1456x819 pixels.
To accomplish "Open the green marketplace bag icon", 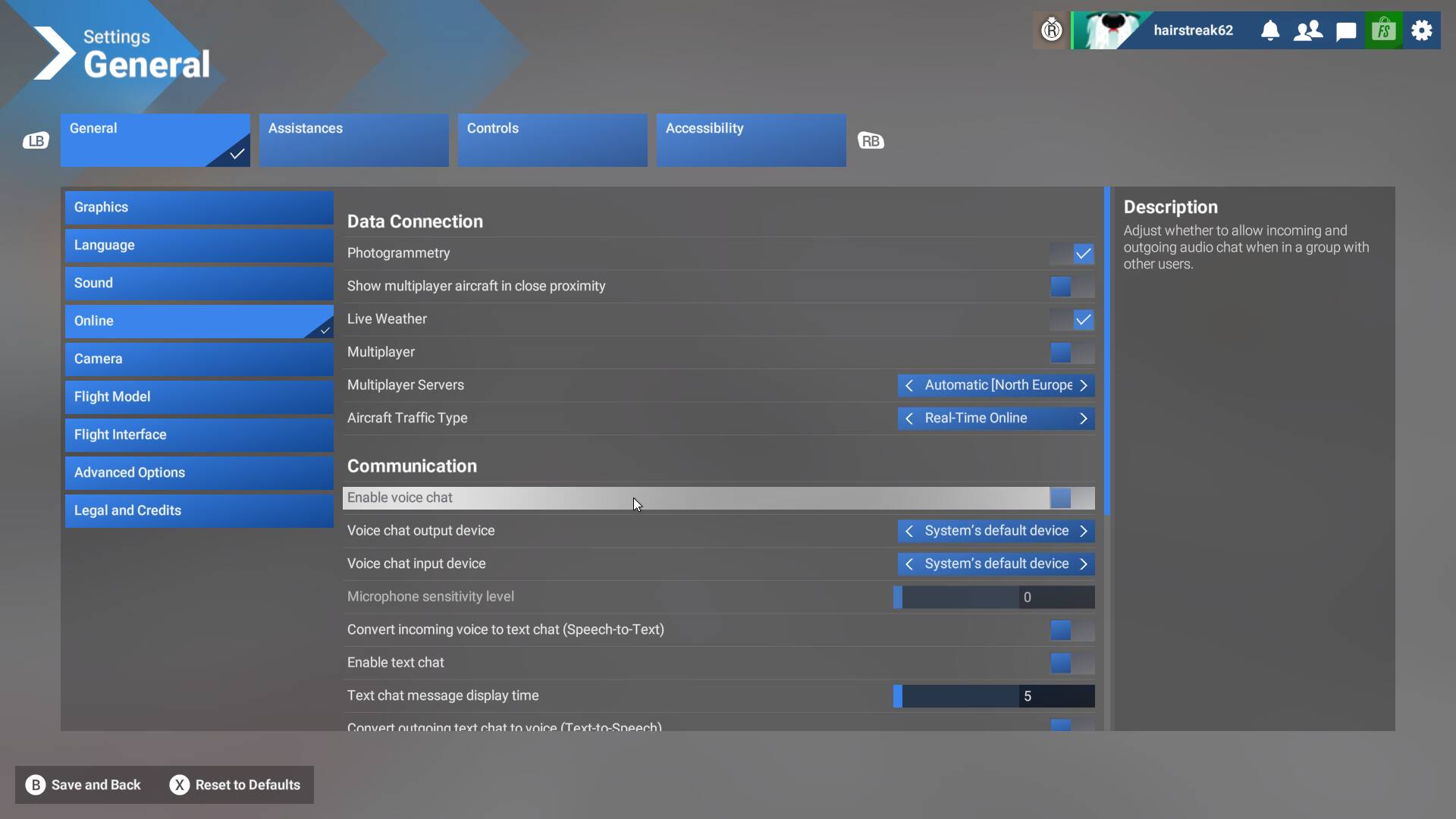I will [1384, 30].
